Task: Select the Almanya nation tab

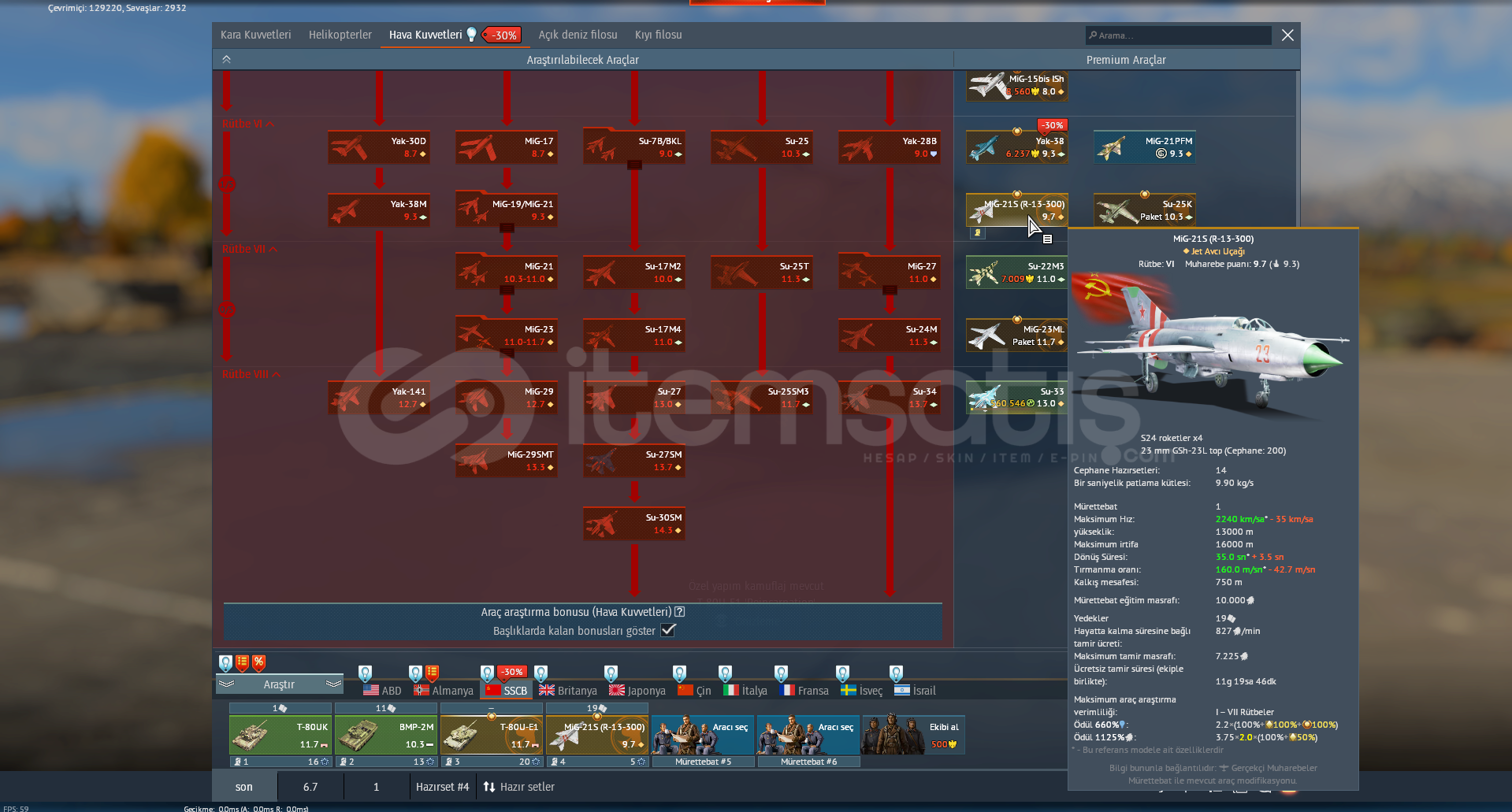Action: tap(444, 690)
